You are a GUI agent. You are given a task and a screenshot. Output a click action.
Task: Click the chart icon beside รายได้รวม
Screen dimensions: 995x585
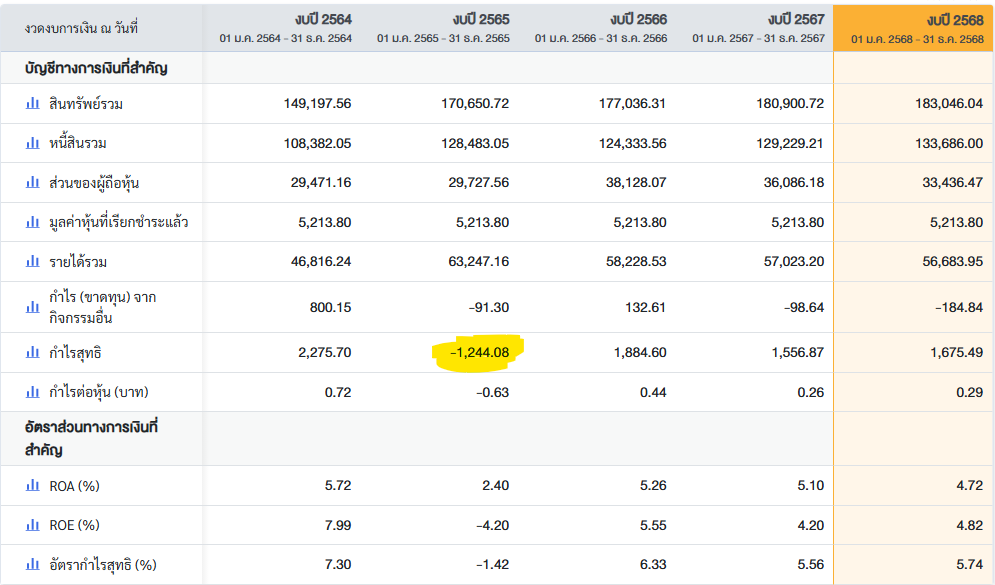33,262
